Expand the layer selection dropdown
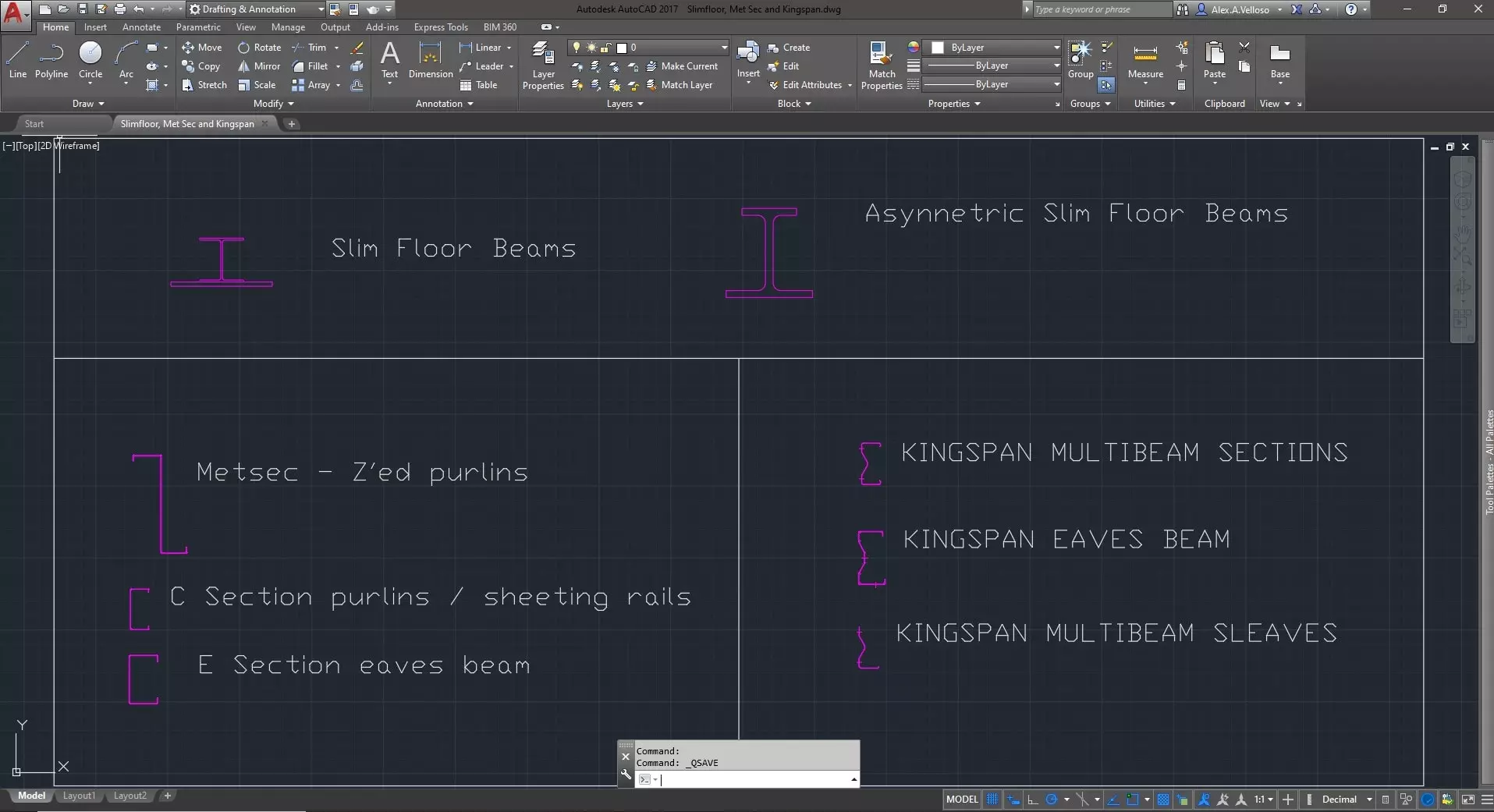 723,48
